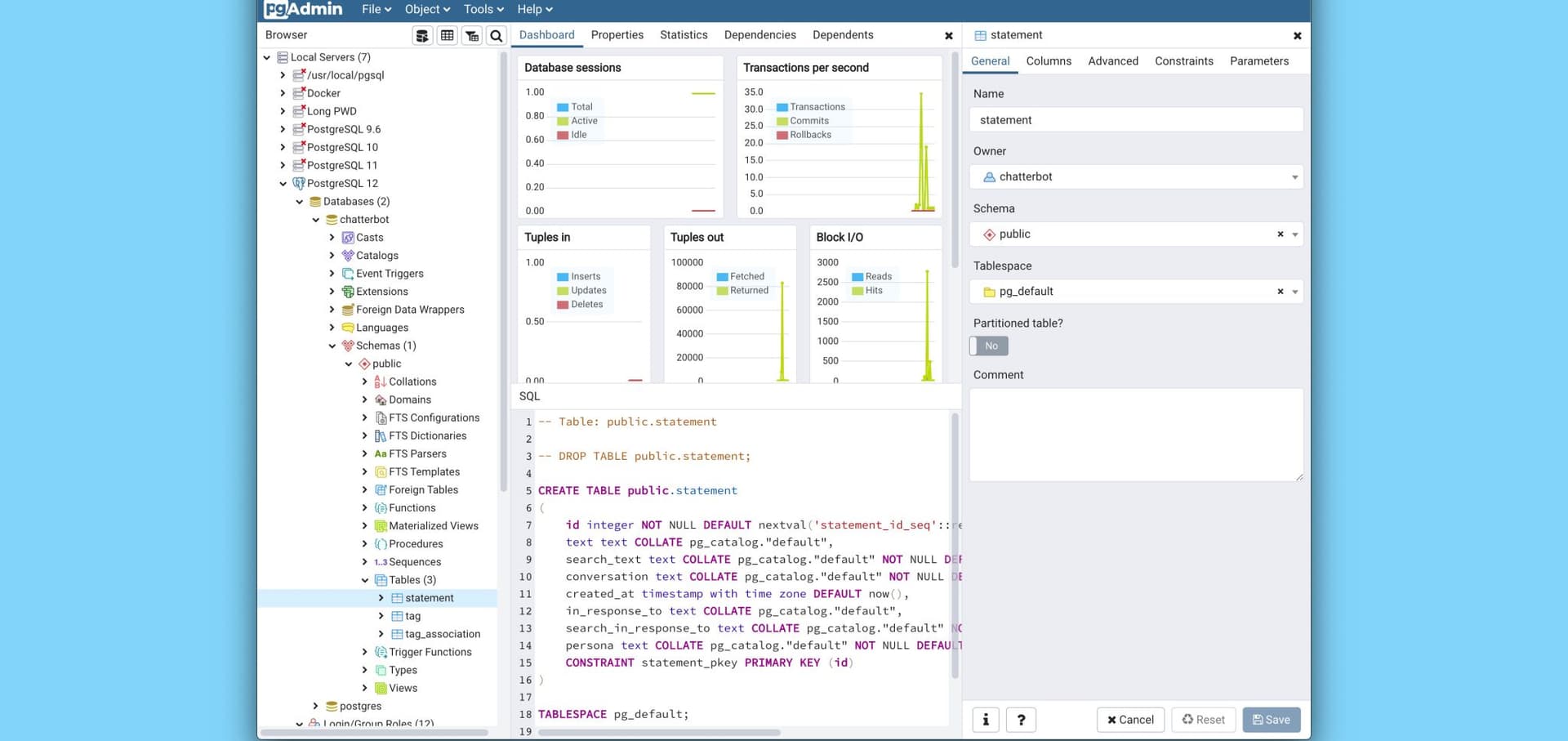This screenshot has width=1568, height=741.
Task: Open the Parameters tab in statement dialog
Action: pyautogui.click(x=1259, y=61)
